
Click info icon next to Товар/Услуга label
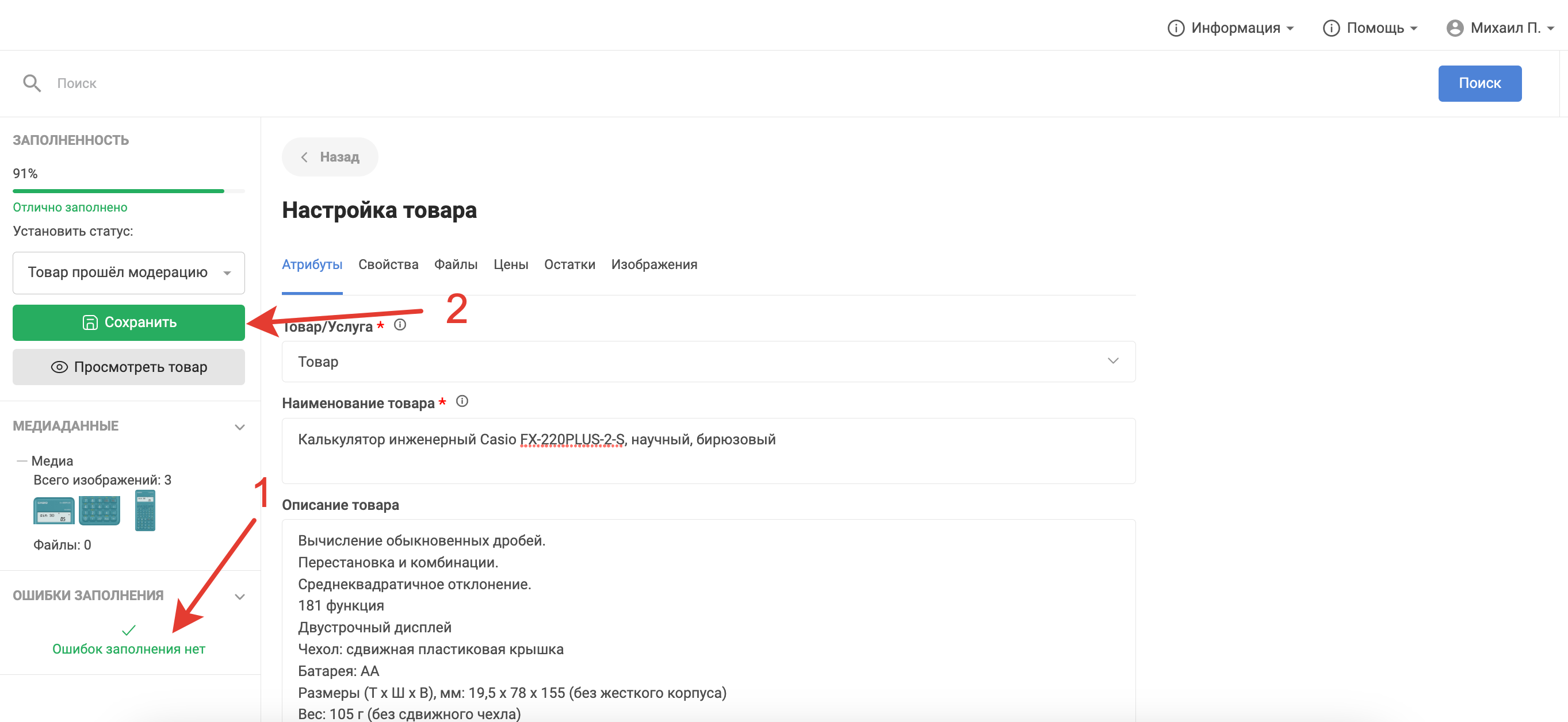coord(399,325)
